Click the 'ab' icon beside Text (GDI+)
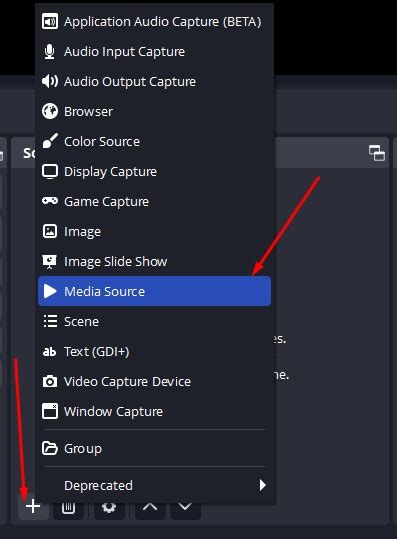 (49, 351)
